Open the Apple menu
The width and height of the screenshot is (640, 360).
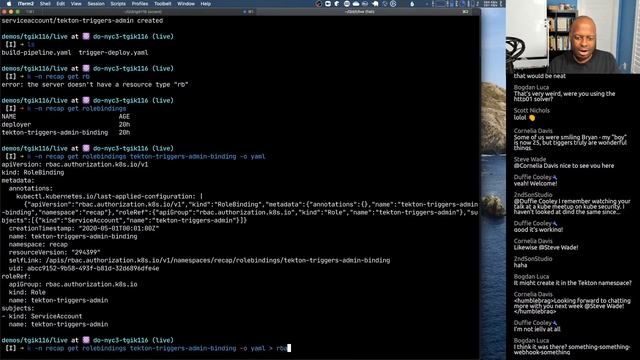coord(9,4)
